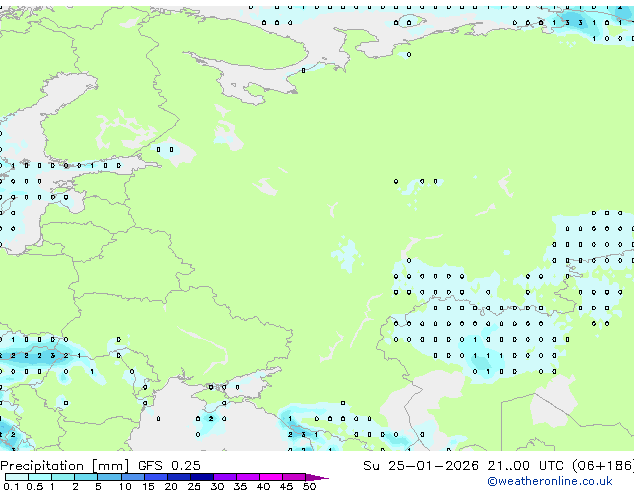The image size is (634, 490).
Task: Pick the 10 to 15 mm legend swatch
Action: coord(133,477)
